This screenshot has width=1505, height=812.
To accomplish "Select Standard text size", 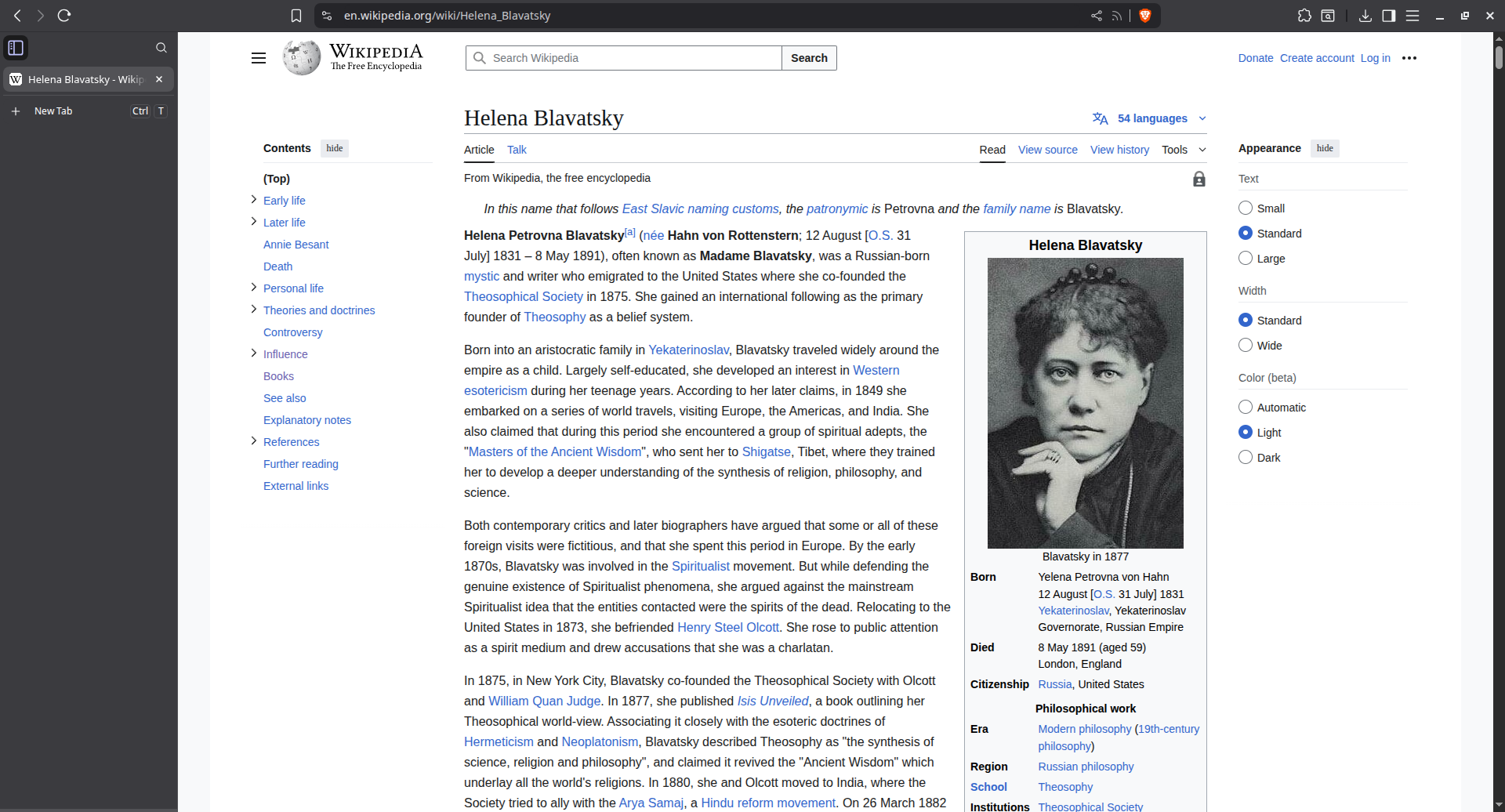I will pyautogui.click(x=1246, y=233).
